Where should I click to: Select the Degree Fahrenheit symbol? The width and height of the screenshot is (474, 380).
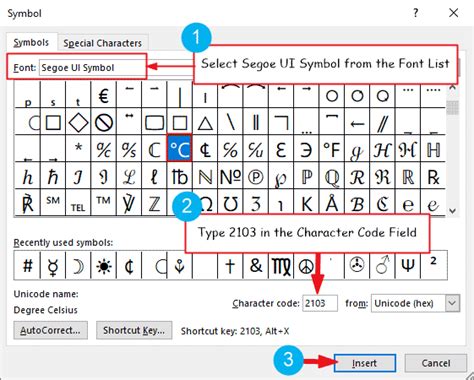click(331, 148)
